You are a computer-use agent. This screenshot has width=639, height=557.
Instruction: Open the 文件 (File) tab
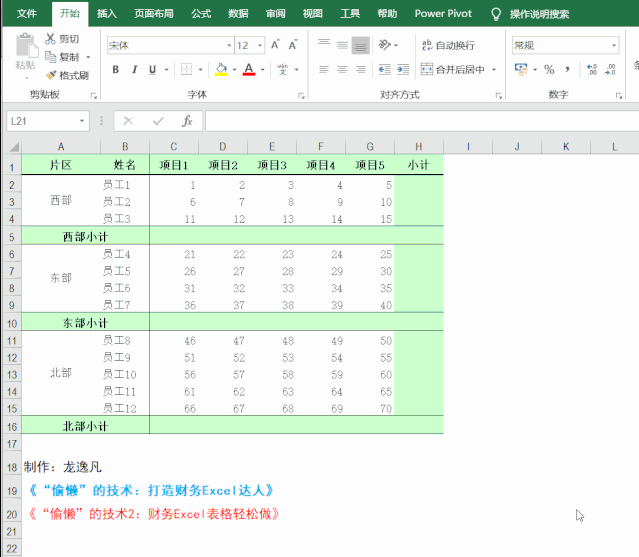27,13
